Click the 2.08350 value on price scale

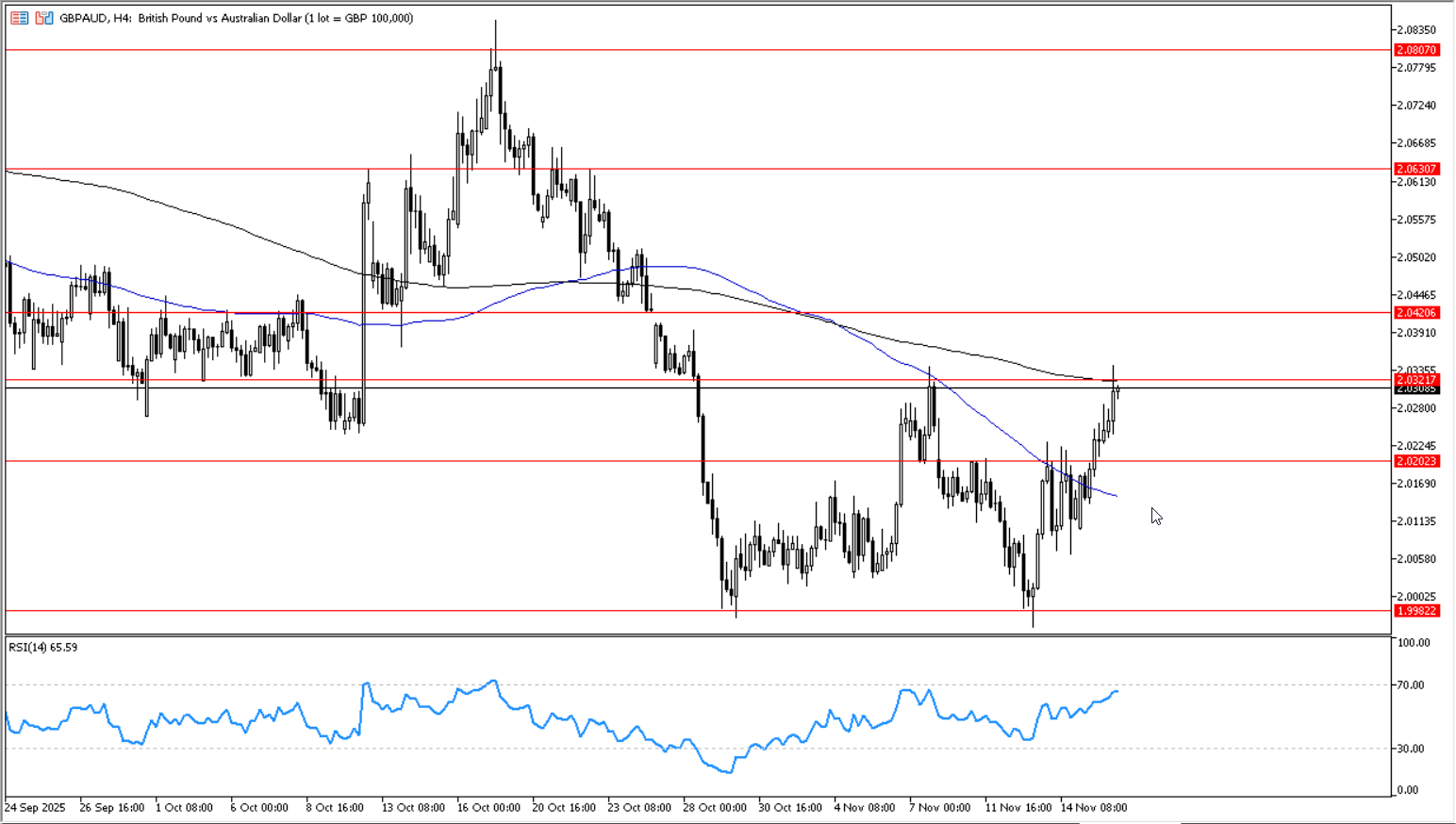tap(1416, 30)
